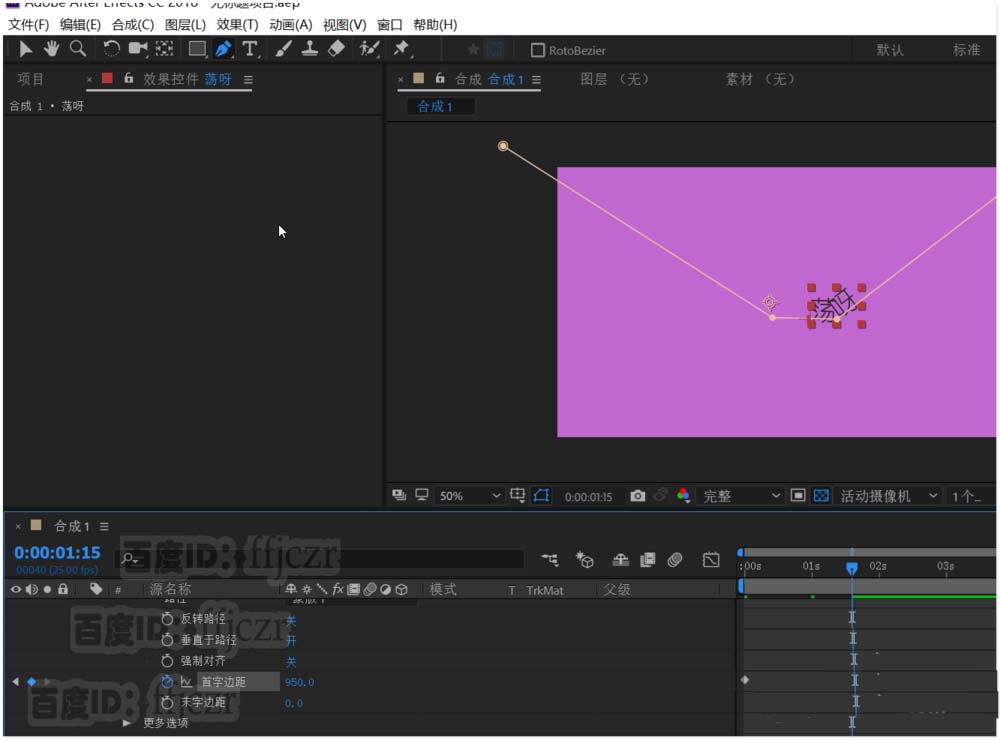Screen dimensions: 1000x740
Task: Click the graph editor icon in timeline
Action: click(x=710, y=560)
